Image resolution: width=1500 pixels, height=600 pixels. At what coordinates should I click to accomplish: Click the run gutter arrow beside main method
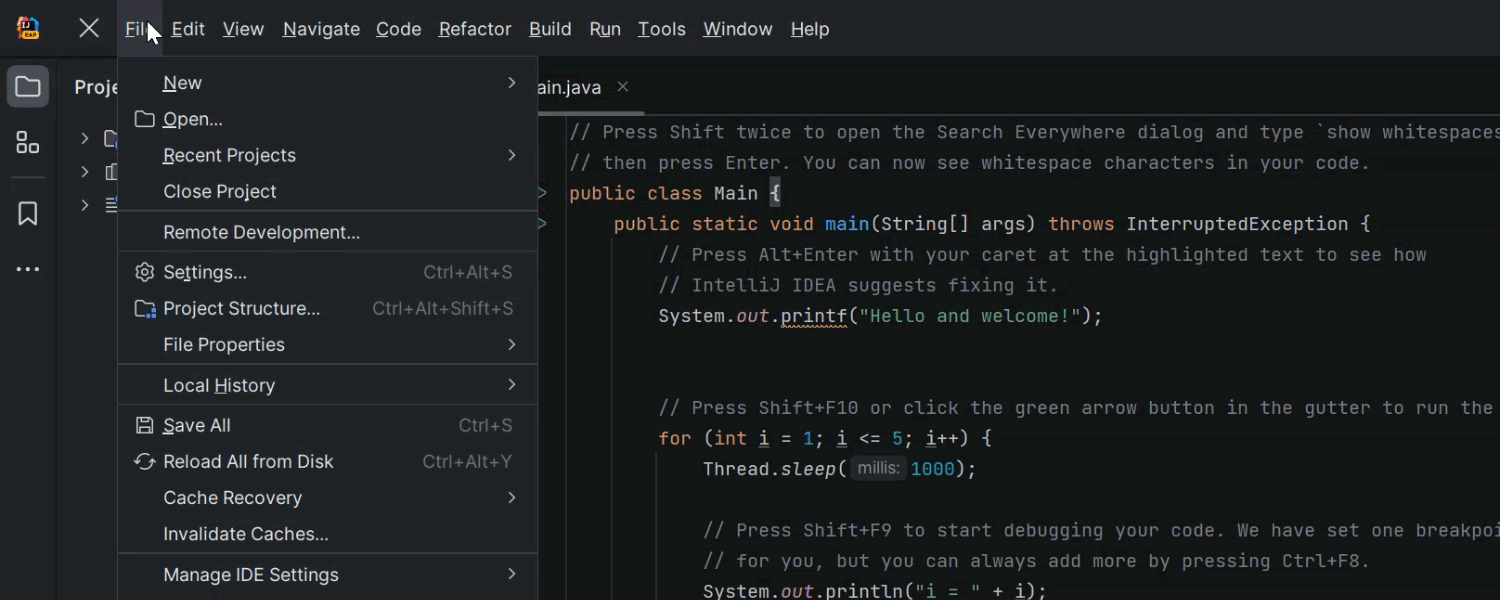click(542, 224)
